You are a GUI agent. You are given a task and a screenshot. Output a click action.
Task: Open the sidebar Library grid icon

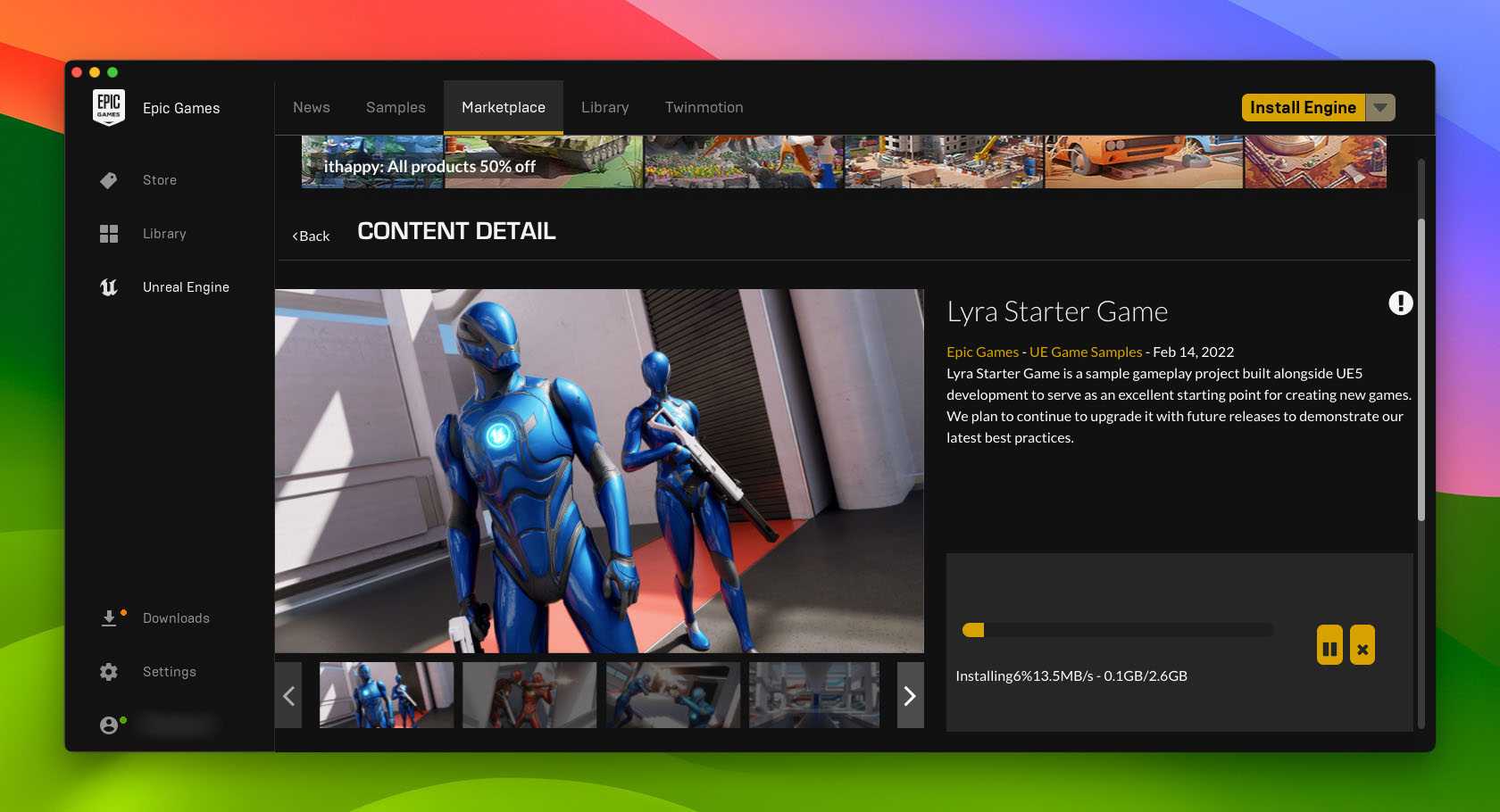[x=109, y=234]
